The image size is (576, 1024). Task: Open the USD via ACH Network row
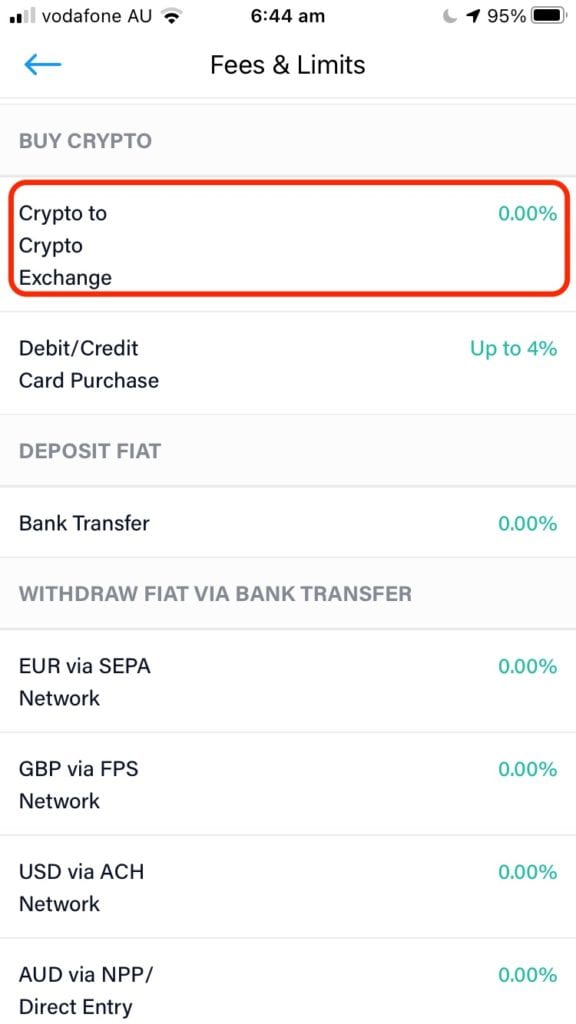pos(288,887)
